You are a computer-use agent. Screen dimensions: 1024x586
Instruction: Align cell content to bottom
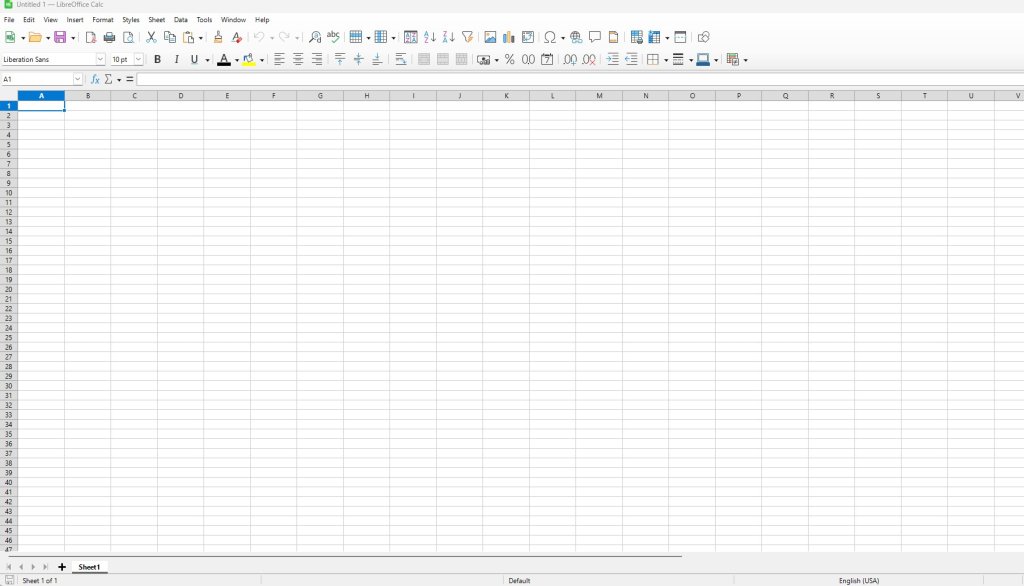click(x=377, y=59)
